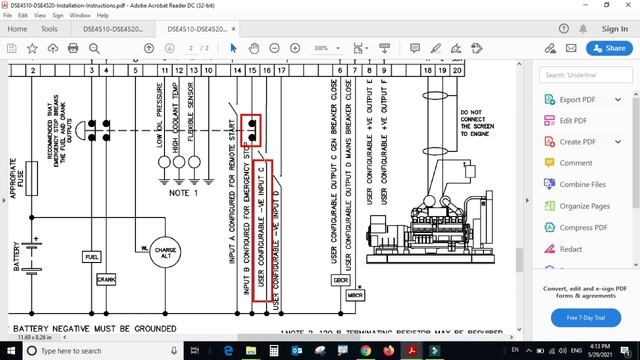Select the arrow Selection tool
Image resolution: width=640 pixels, height=360 pixels.
point(233,48)
